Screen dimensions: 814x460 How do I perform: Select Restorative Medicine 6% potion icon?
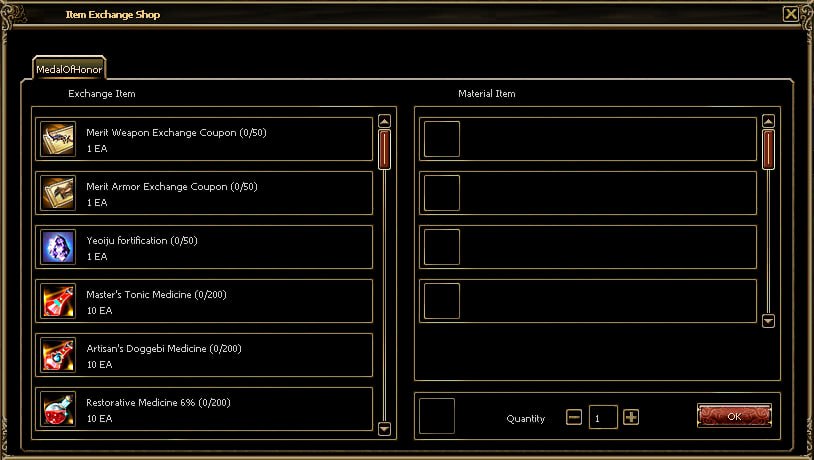click(x=58, y=409)
